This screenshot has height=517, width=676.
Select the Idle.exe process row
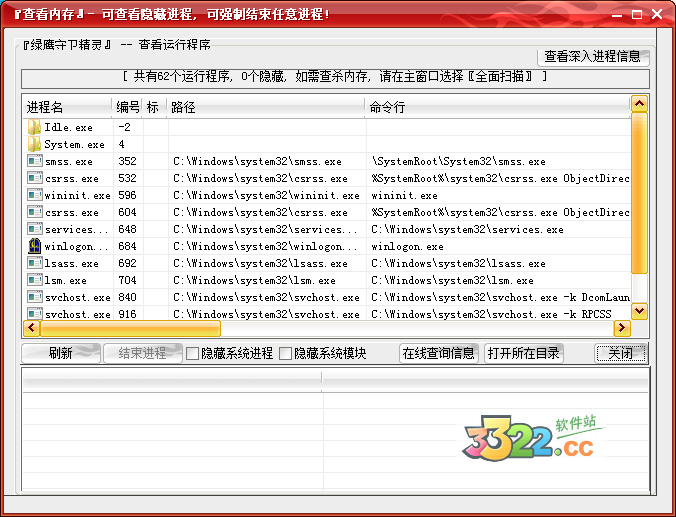coord(327,127)
